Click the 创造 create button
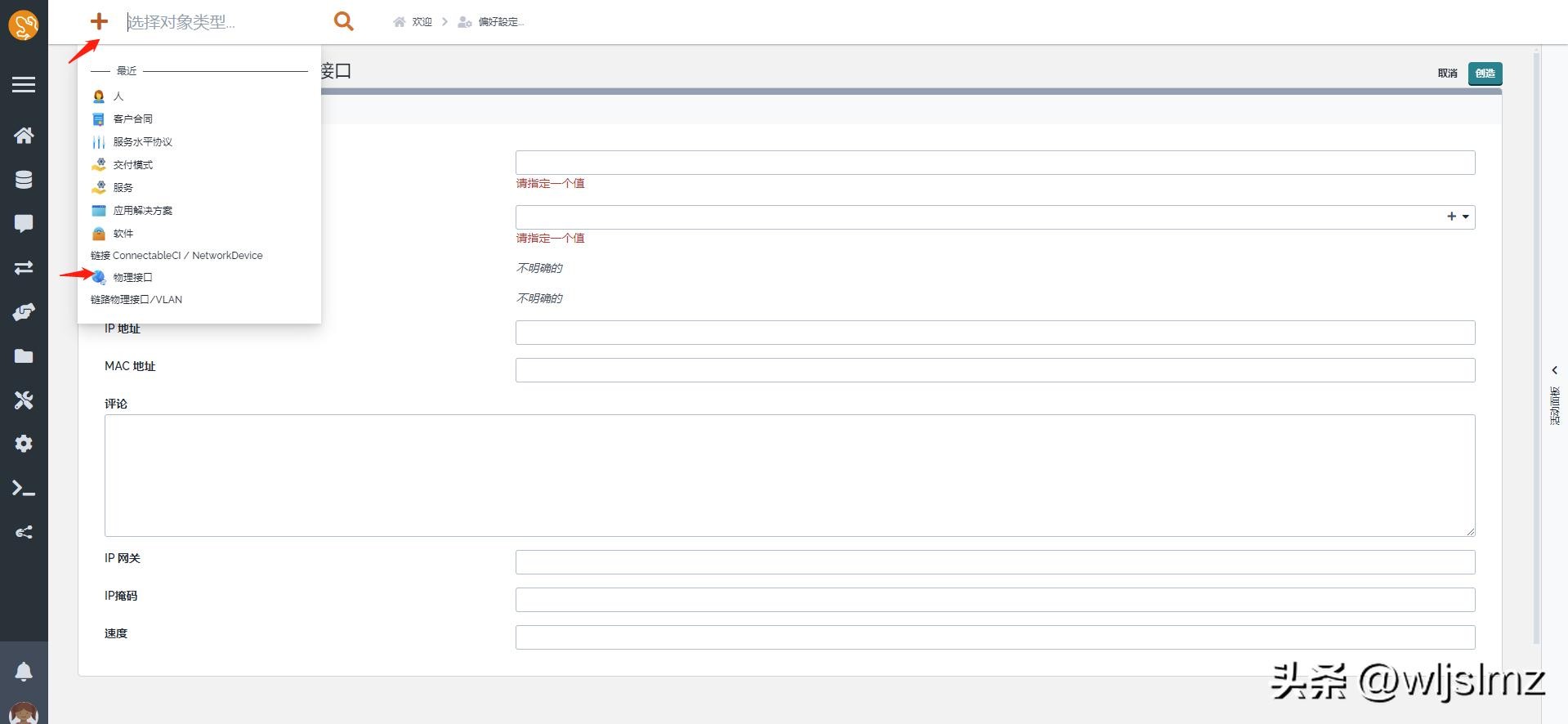Screen dimensions: 1568x724 [x=1485, y=74]
